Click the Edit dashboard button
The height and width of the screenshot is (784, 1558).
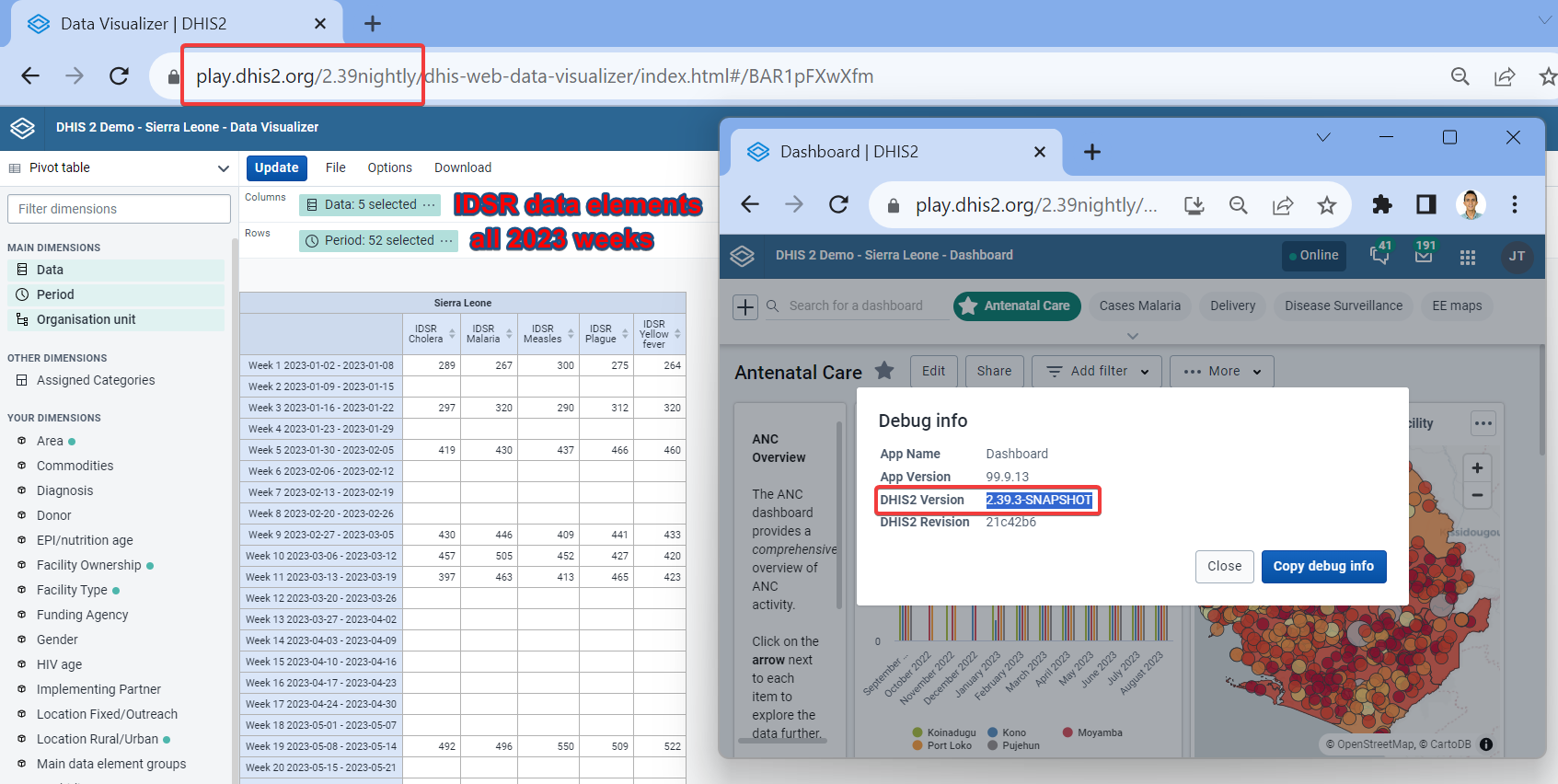[934, 371]
